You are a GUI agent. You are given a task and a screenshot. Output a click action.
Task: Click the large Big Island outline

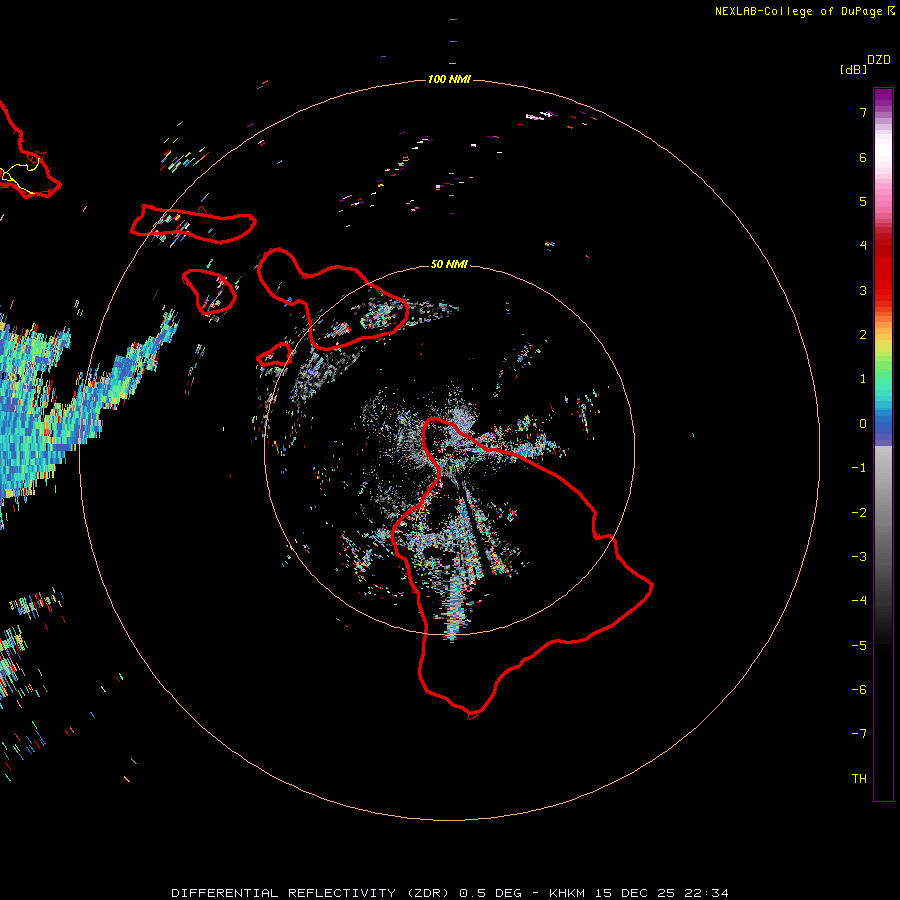click(522, 566)
